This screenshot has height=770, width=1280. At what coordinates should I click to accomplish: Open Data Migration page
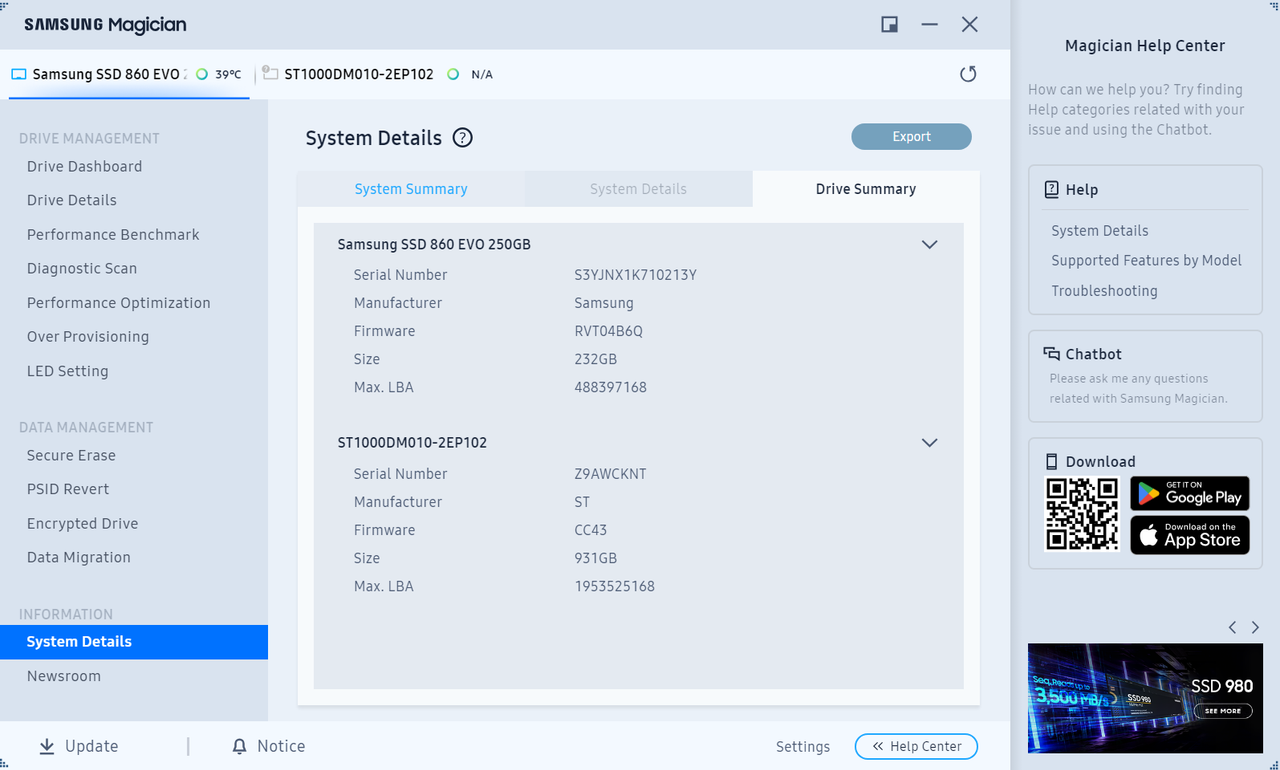[79, 558]
